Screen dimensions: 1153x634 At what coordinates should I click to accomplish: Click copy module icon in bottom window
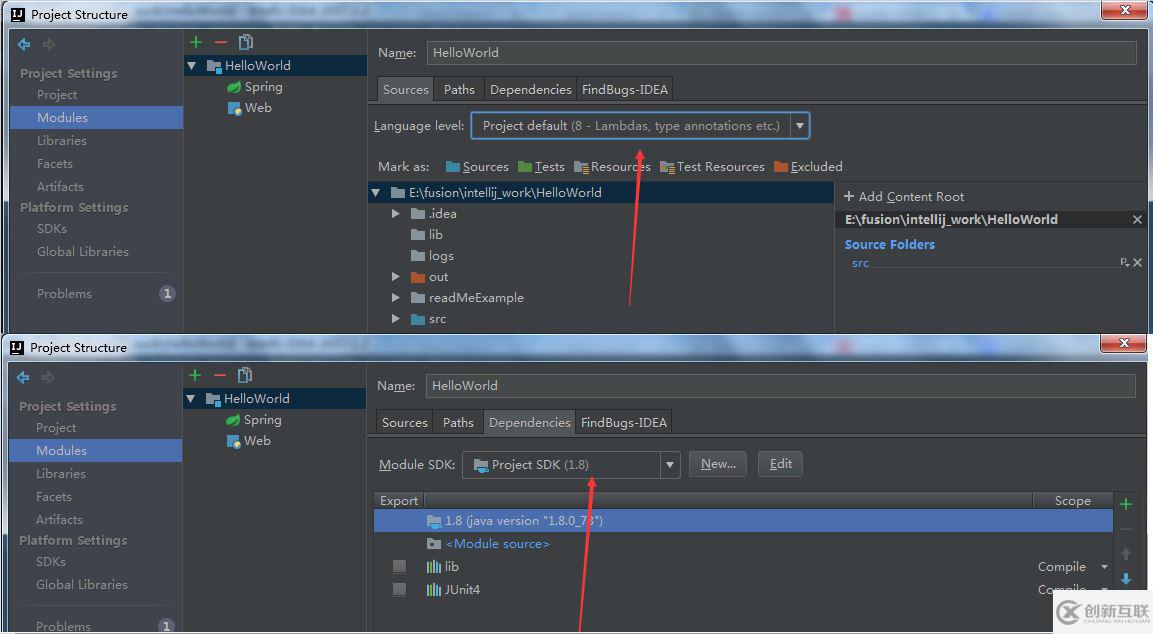click(x=245, y=375)
